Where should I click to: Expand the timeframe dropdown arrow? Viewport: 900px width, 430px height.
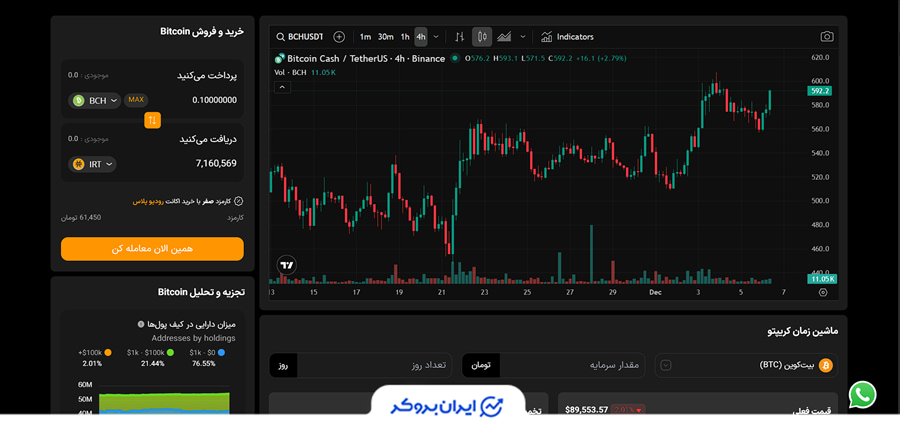coord(436,37)
